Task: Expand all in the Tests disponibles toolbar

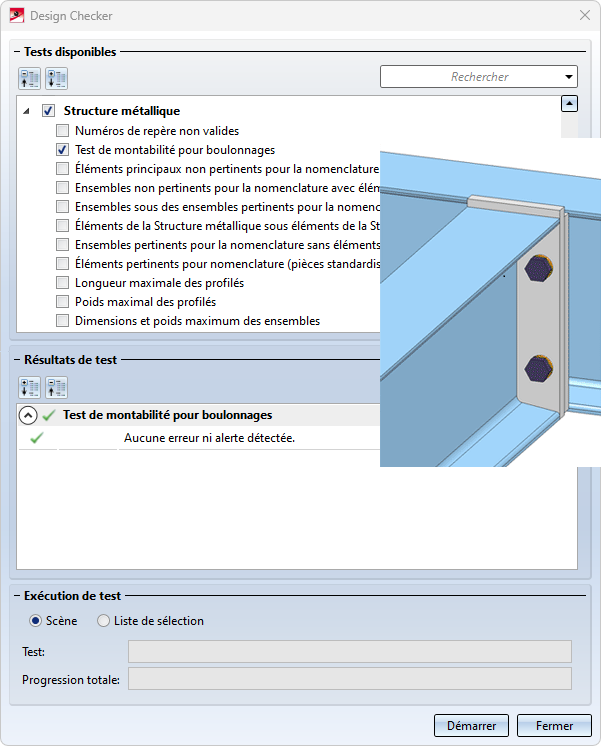Action: pyautogui.click(x=57, y=79)
